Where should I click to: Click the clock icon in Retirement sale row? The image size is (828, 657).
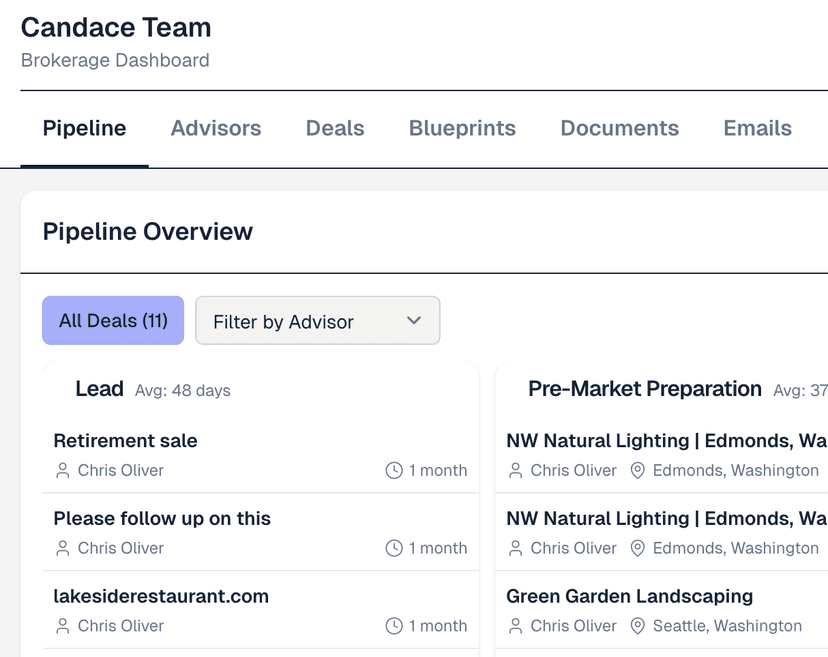coord(394,471)
